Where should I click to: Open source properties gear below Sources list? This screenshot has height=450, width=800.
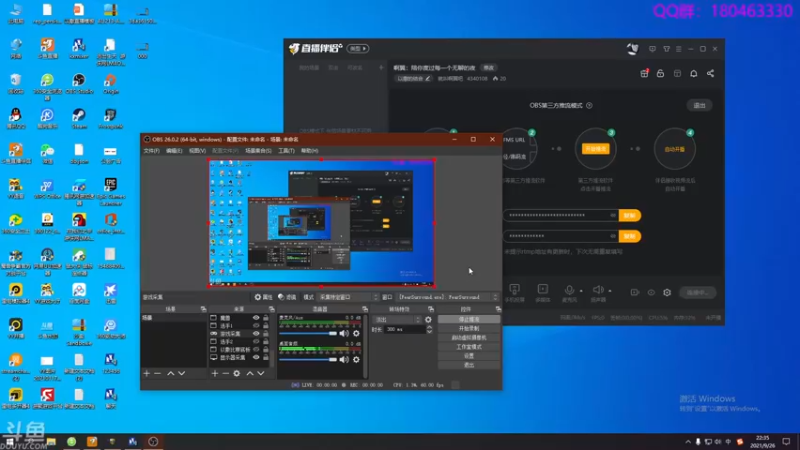click(237, 373)
